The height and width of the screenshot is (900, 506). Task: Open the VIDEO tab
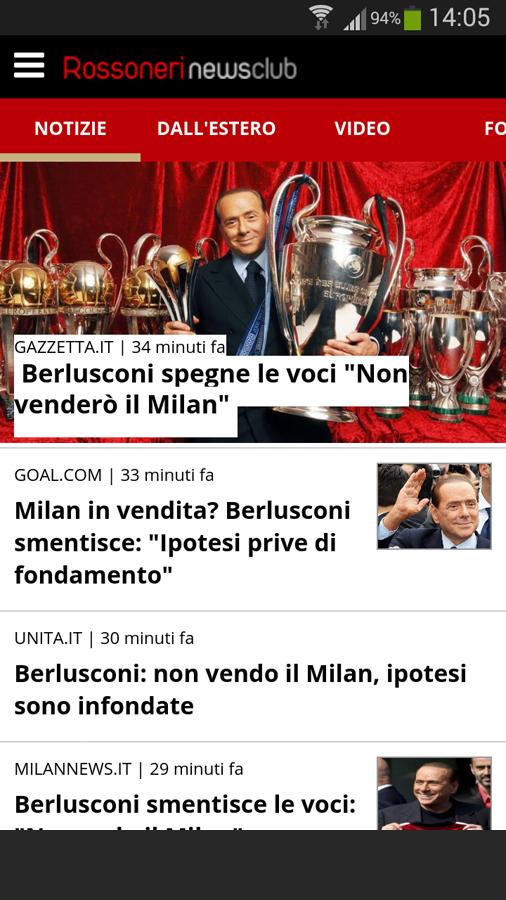pyautogui.click(x=362, y=129)
